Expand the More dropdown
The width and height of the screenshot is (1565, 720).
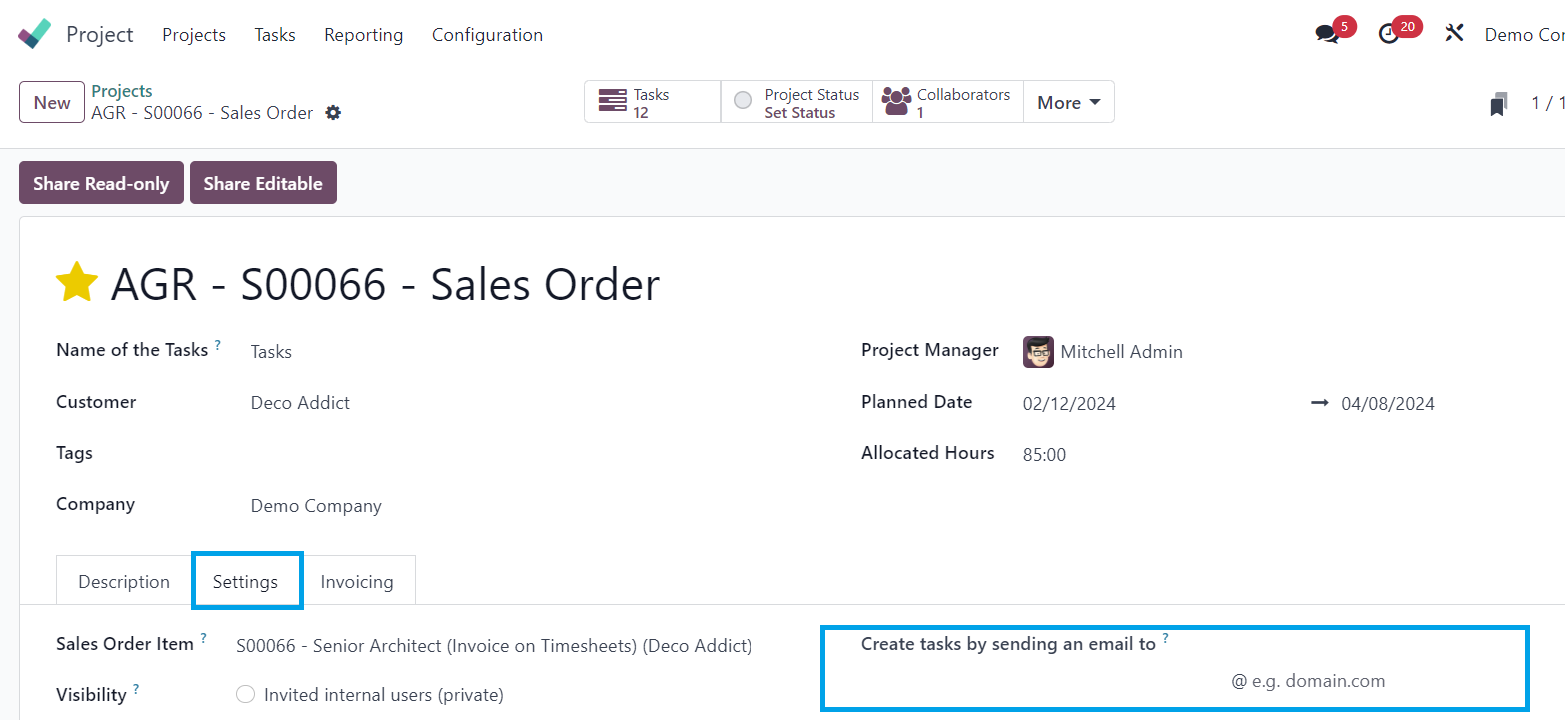click(1068, 102)
